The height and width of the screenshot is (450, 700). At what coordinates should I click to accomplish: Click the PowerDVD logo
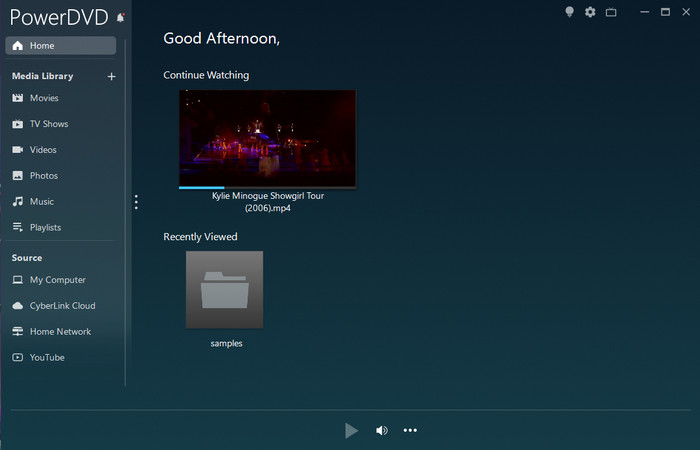coord(59,17)
